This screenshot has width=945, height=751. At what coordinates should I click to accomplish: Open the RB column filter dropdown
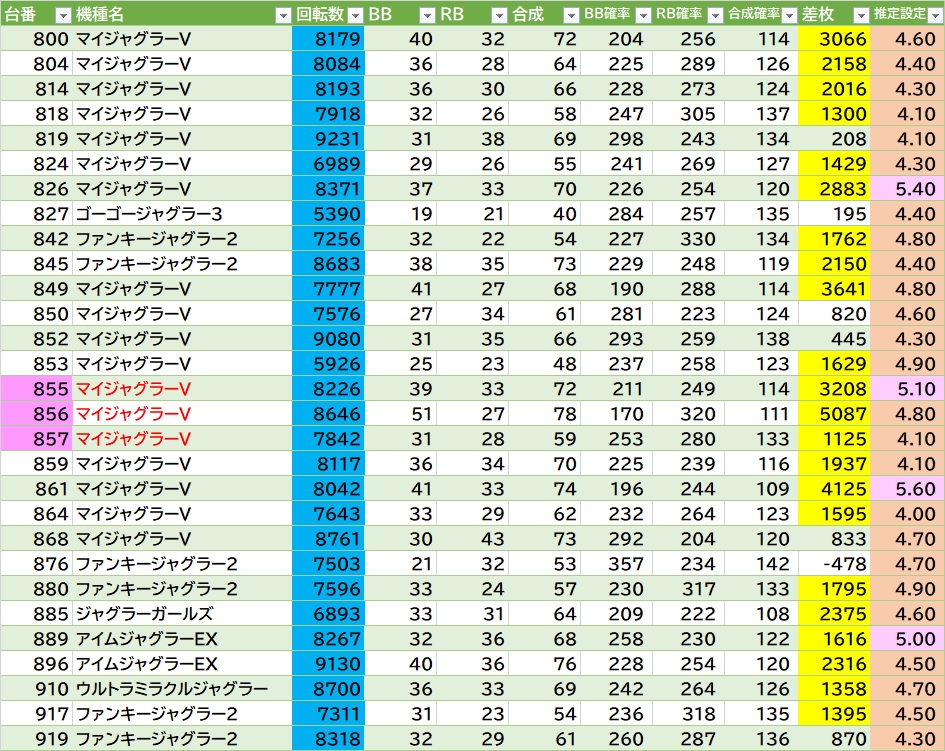(499, 15)
